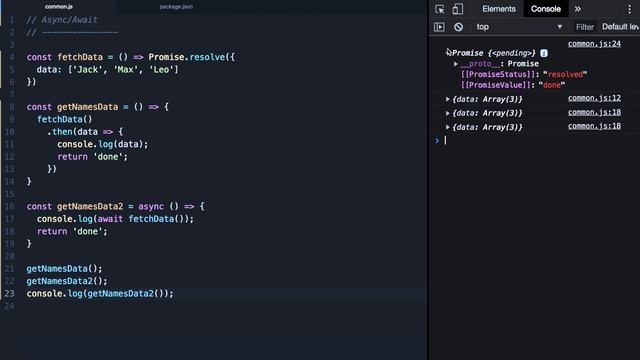
Task: Toggle the device toolbar icon
Action: pyautogui.click(x=458, y=9)
